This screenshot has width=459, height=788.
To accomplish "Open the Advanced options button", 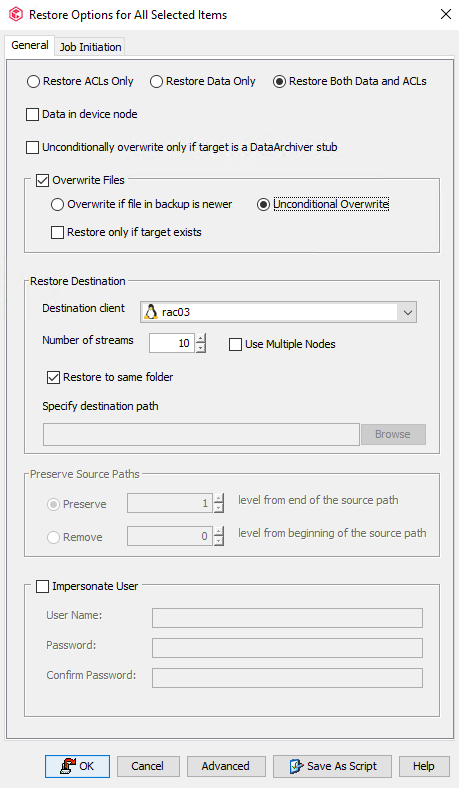I will [226, 766].
